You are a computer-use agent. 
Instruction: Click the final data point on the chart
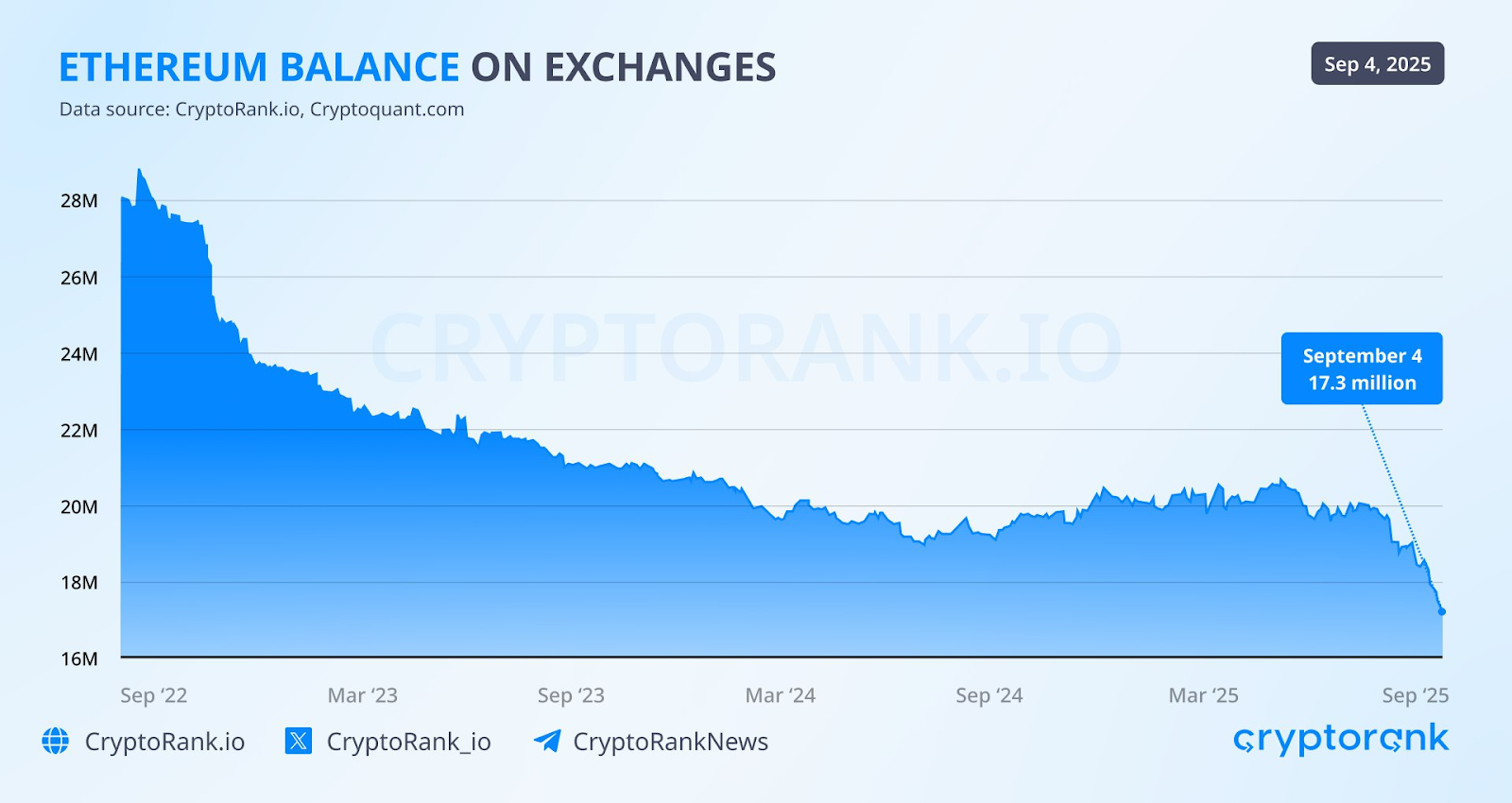[1442, 612]
